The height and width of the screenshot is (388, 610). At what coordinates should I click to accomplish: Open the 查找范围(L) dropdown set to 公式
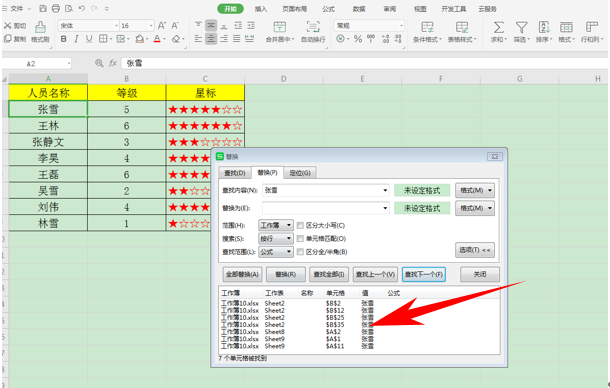click(276, 252)
